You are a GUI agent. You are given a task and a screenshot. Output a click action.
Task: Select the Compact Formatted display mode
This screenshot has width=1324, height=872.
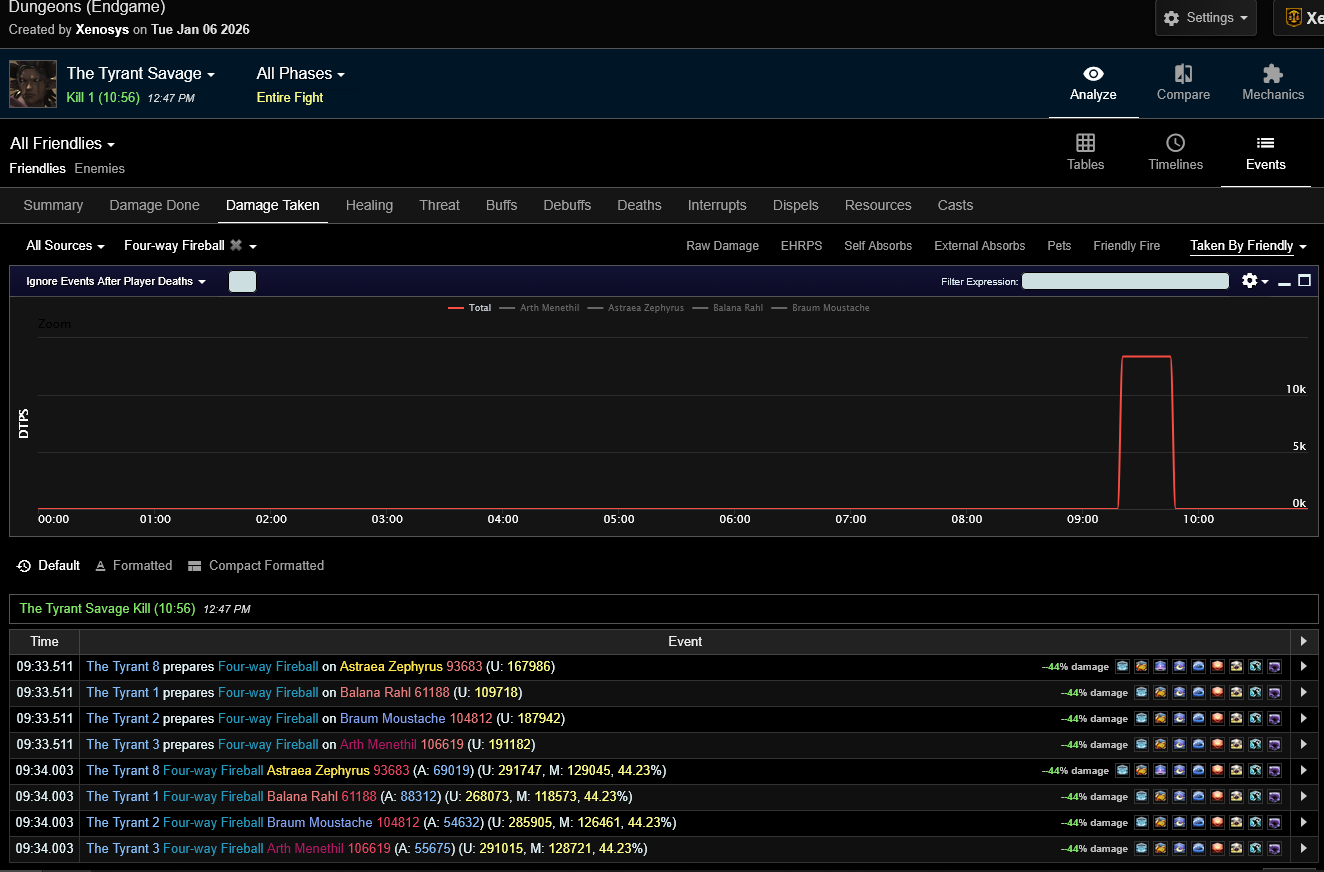pyautogui.click(x=256, y=565)
